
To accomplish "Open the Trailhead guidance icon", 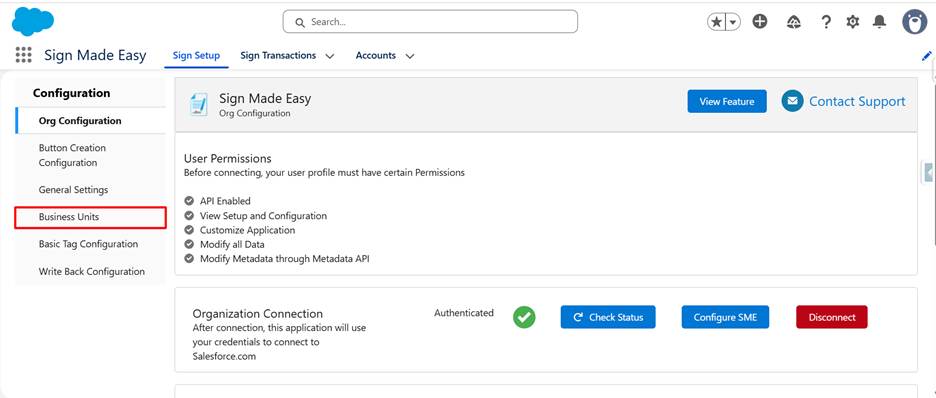I will [x=793, y=22].
